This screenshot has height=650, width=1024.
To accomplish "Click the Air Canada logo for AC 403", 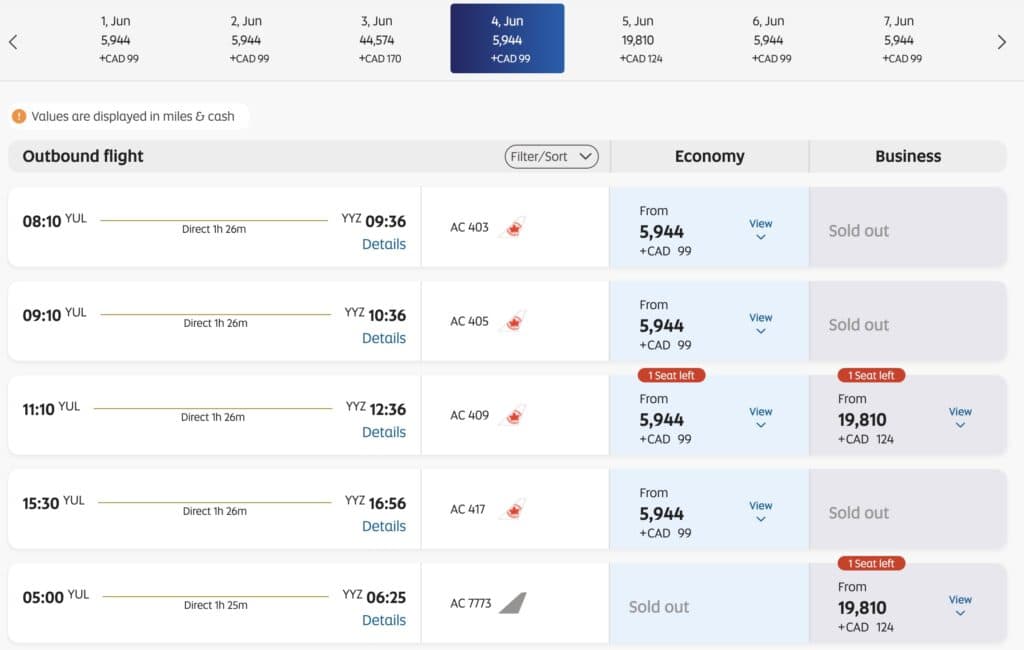I will (x=512, y=228).
